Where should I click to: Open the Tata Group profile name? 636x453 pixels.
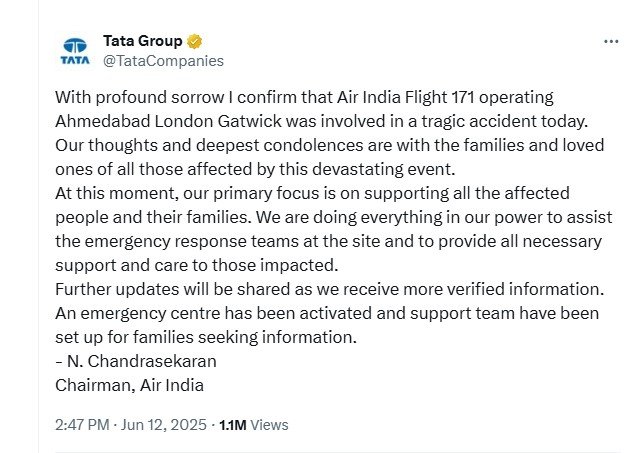142,41
